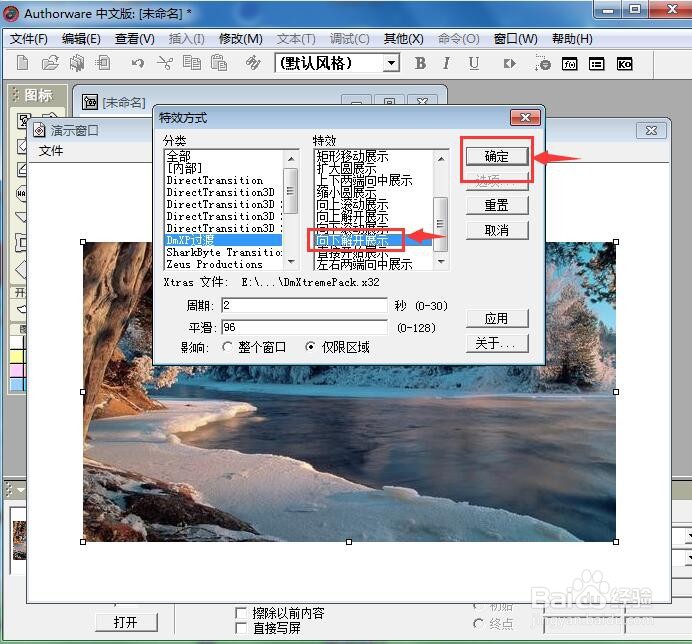The height and width of the screenshot is (644, 692).
Task: Click the Import toolbar icon
Action: [103, 63]
